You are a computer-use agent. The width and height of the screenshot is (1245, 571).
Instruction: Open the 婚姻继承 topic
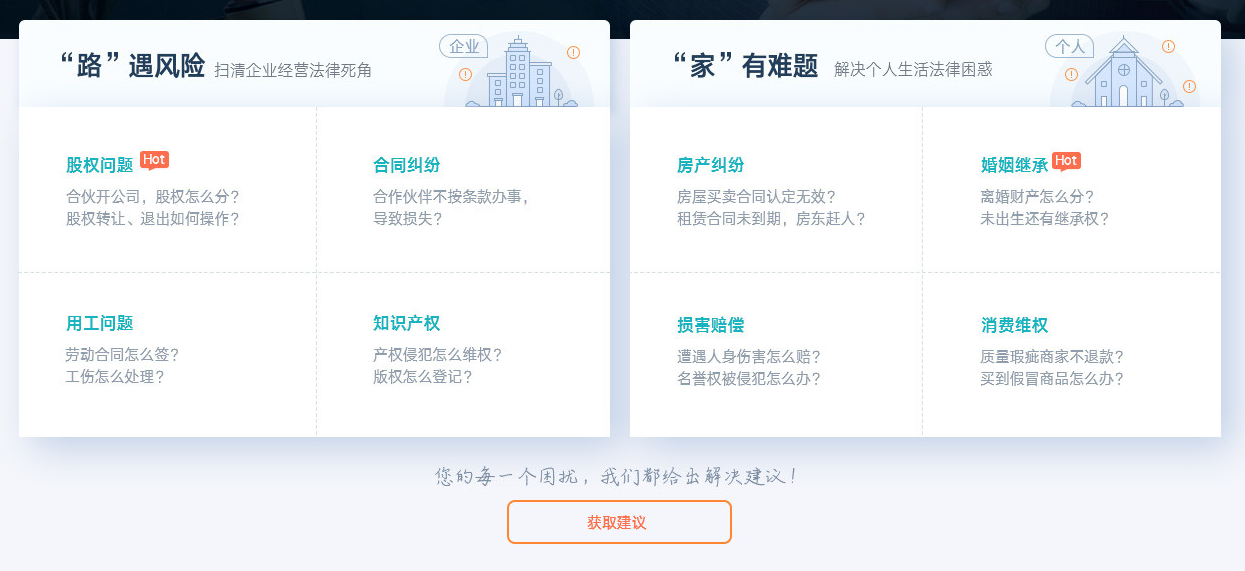[x=1014, y=165]
